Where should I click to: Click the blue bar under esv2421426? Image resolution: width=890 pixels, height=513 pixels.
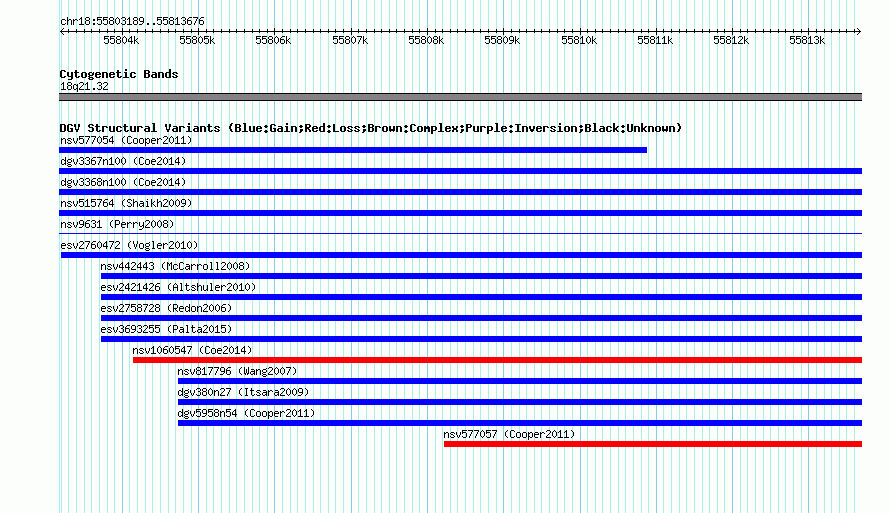point(481,297)
